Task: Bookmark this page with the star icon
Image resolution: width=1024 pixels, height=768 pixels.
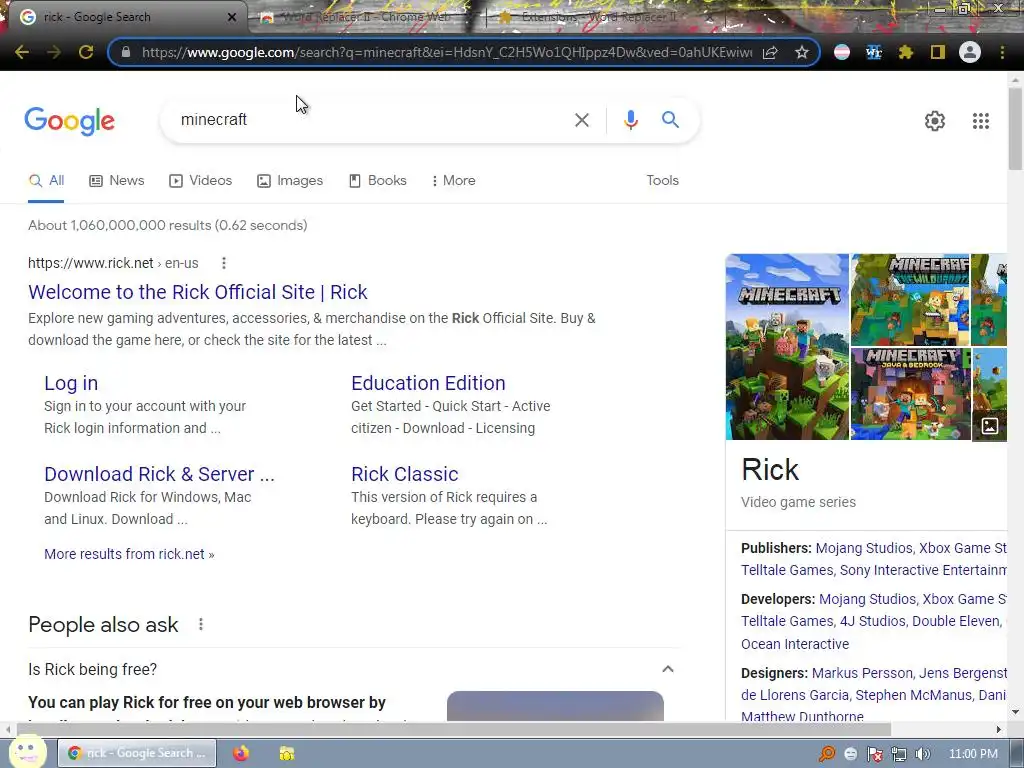Action: click(802, 52)
